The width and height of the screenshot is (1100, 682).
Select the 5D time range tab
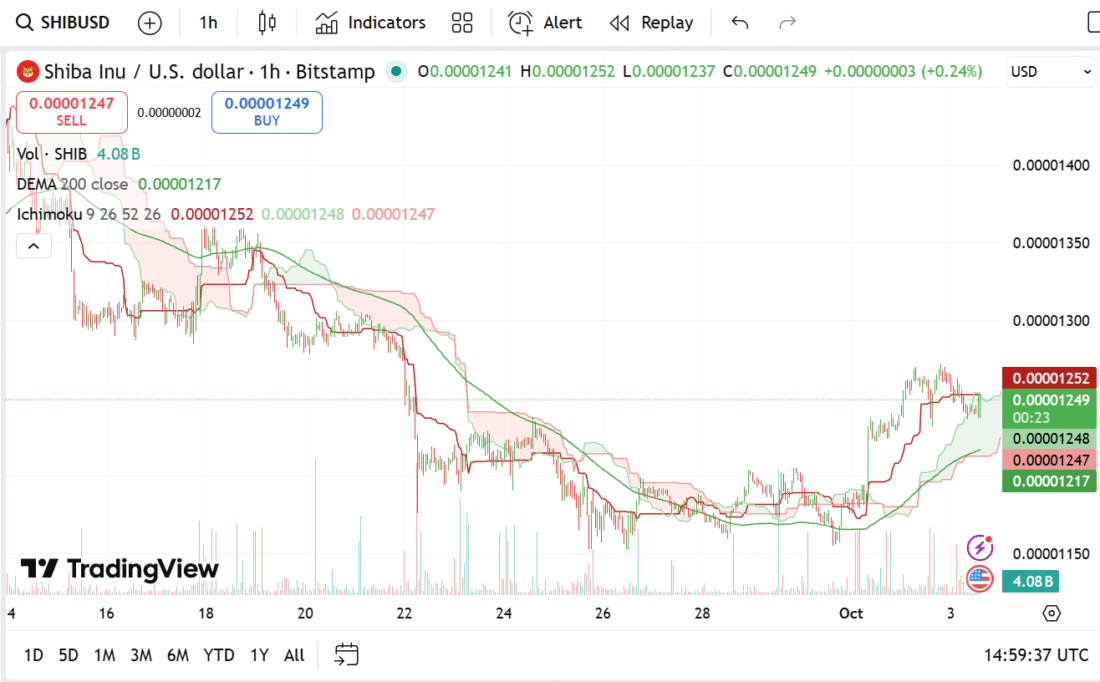68,655
